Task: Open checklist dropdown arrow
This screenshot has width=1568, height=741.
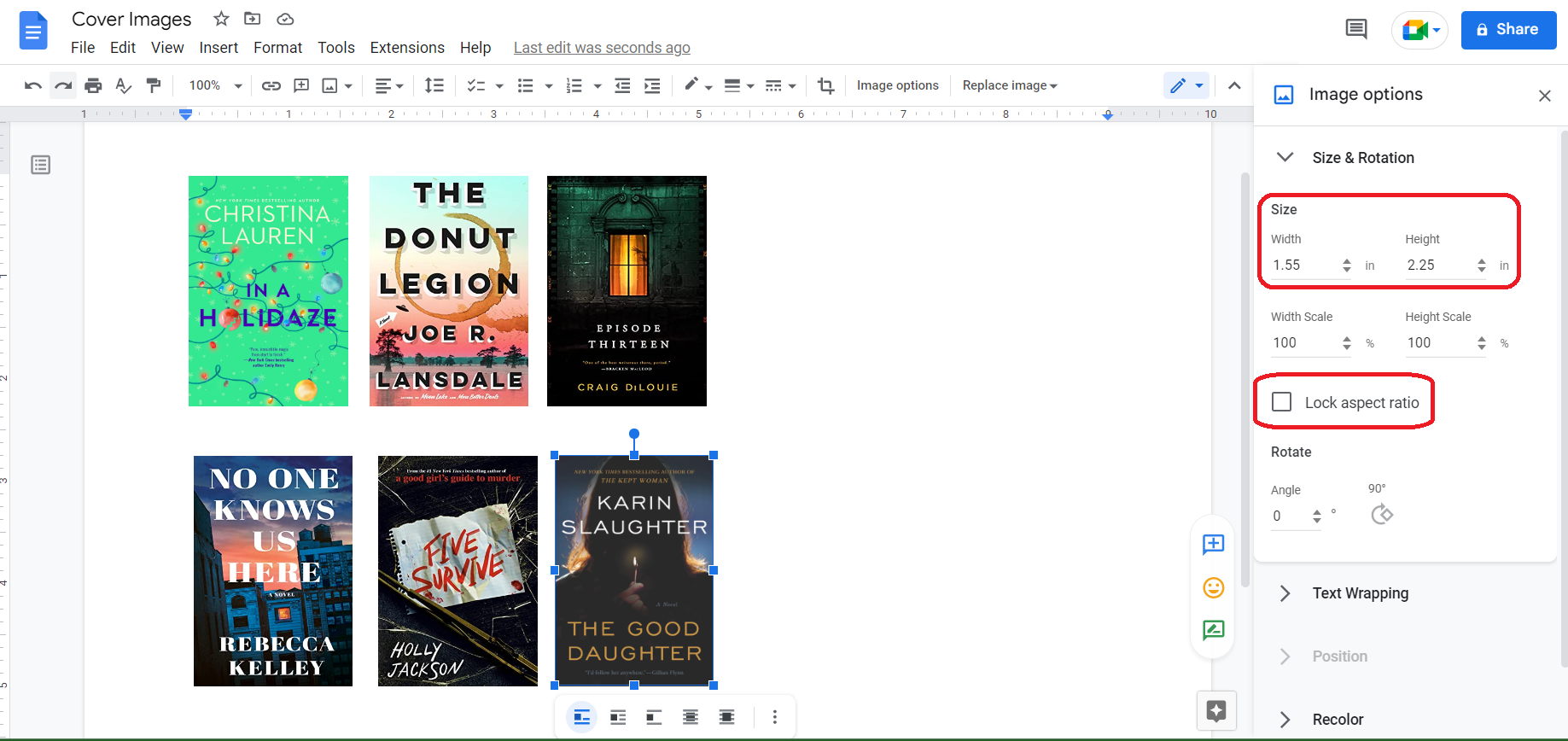Action: 499,85
